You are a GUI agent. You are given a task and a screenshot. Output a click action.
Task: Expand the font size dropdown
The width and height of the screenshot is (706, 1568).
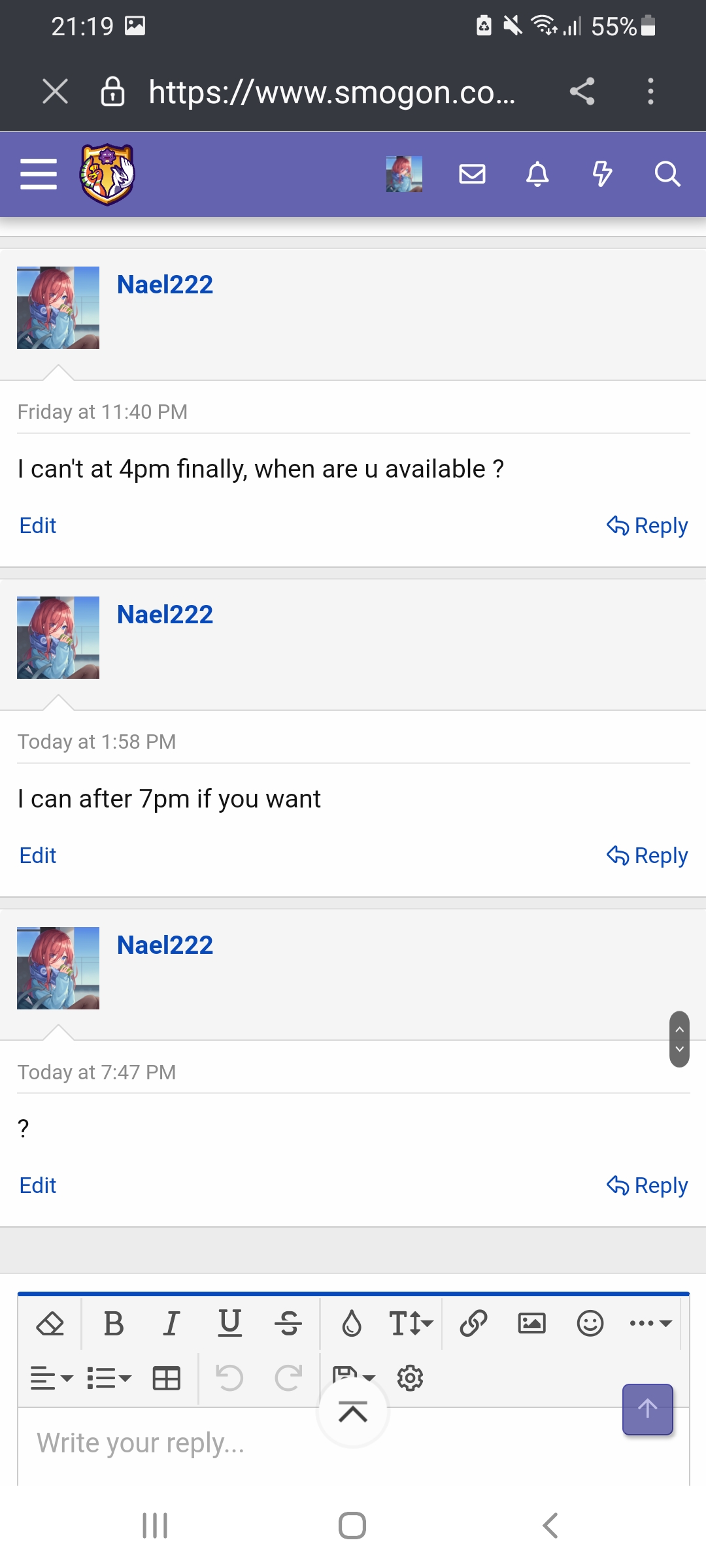click(411, 1324)
